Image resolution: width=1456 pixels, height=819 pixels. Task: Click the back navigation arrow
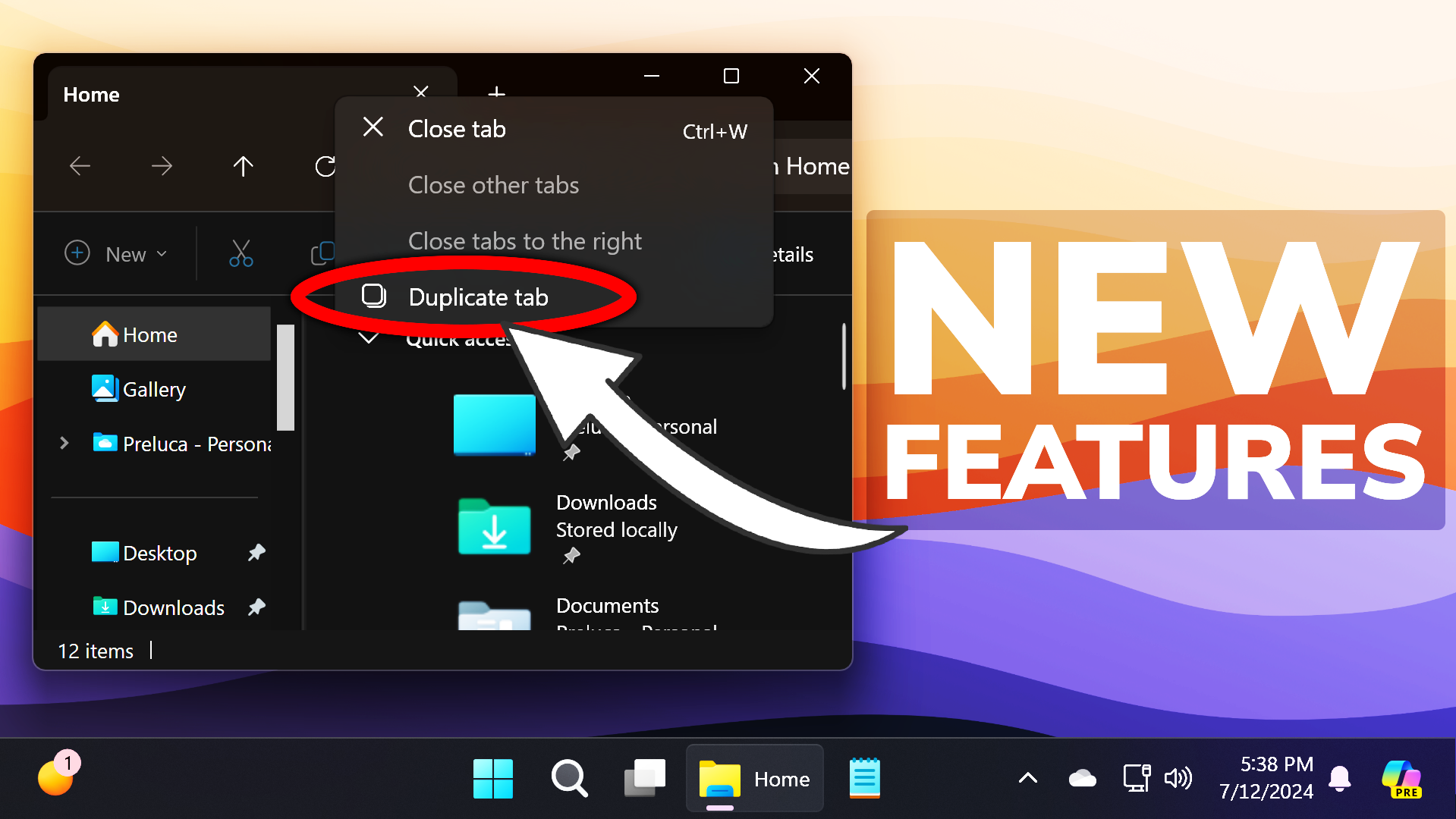[80, 166]
